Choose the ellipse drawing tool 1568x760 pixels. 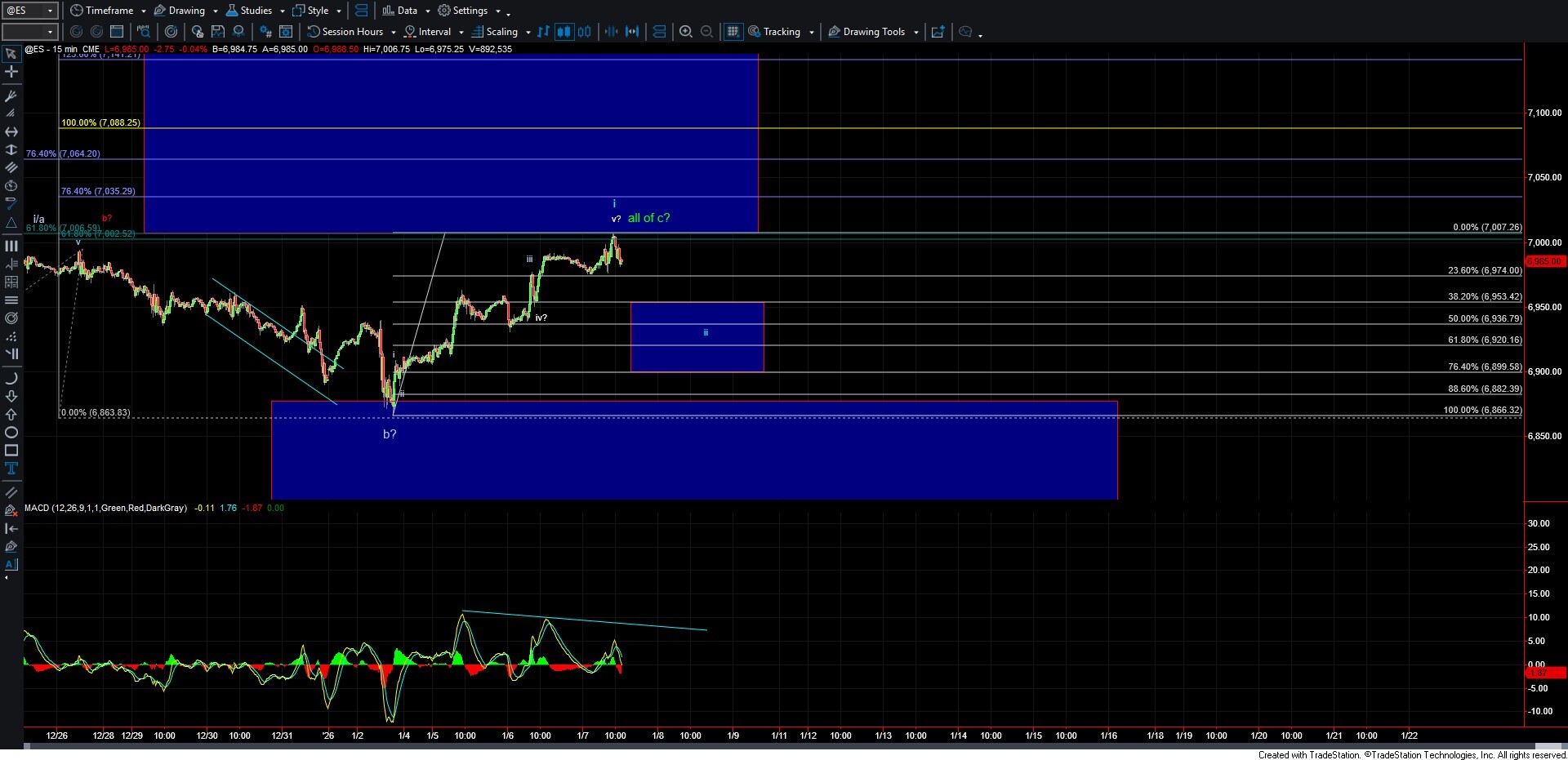tap(11, 433)
